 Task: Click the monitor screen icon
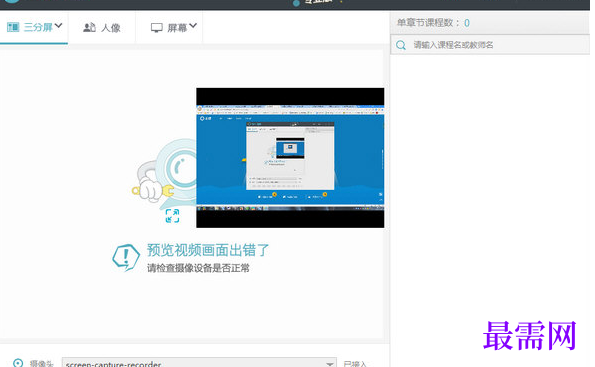click(156, 28)
